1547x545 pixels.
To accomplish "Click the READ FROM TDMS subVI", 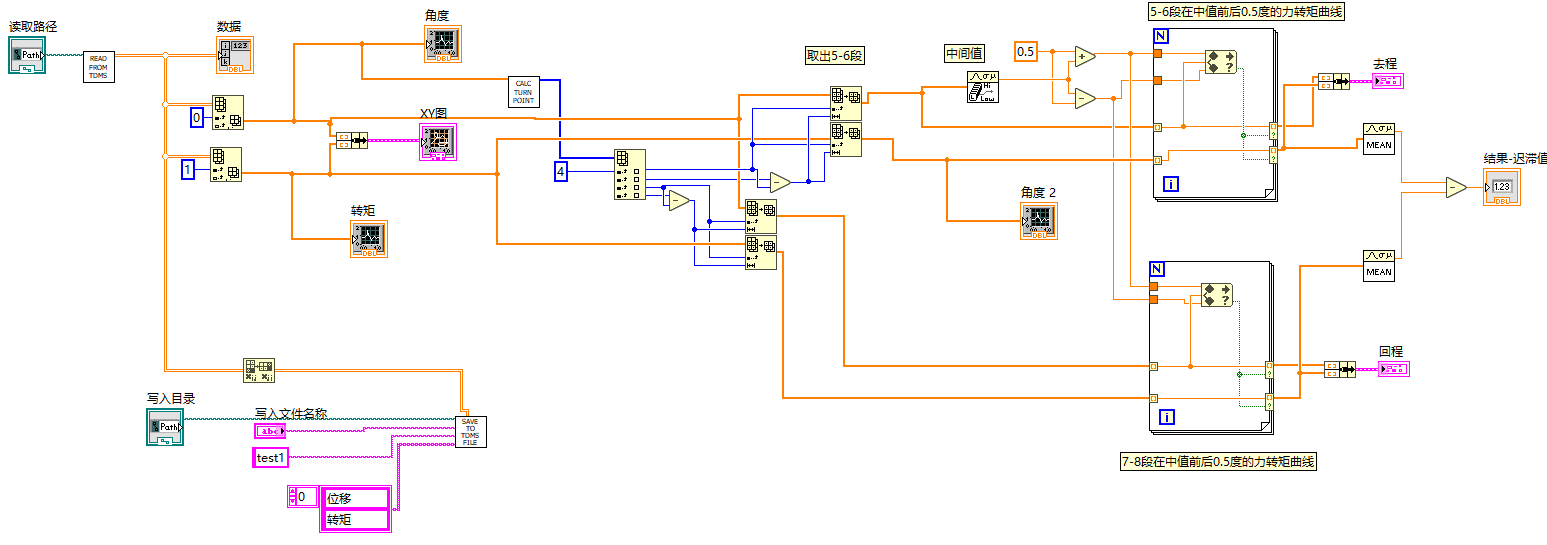I will [x=98, y=66].
